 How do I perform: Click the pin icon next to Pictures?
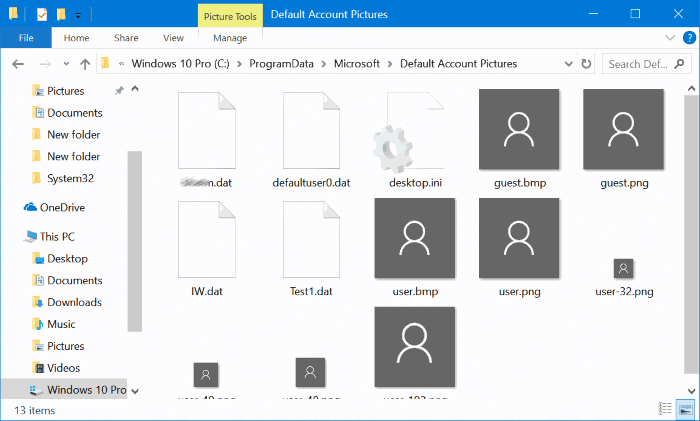coord(119,91)
